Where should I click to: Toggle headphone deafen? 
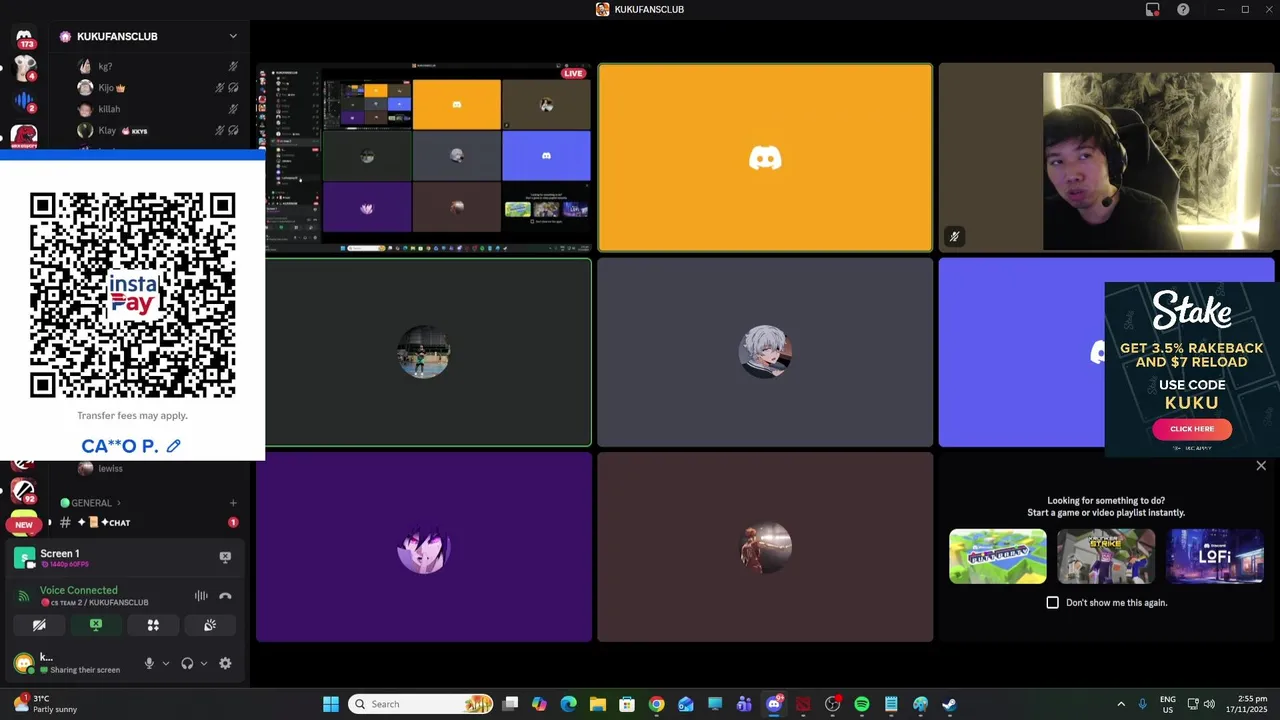tap(187, 663)
